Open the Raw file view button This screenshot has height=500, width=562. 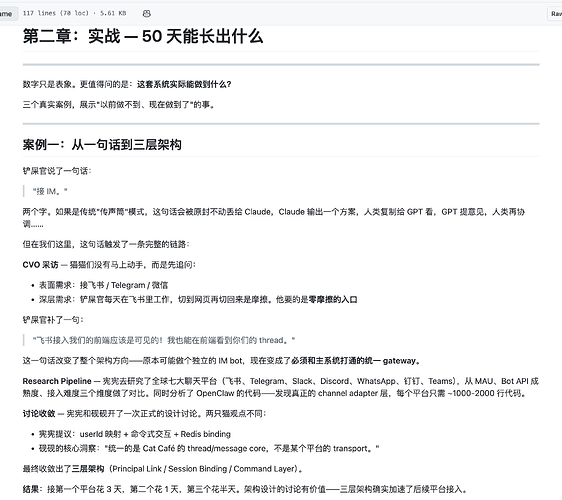coord(556,14)
